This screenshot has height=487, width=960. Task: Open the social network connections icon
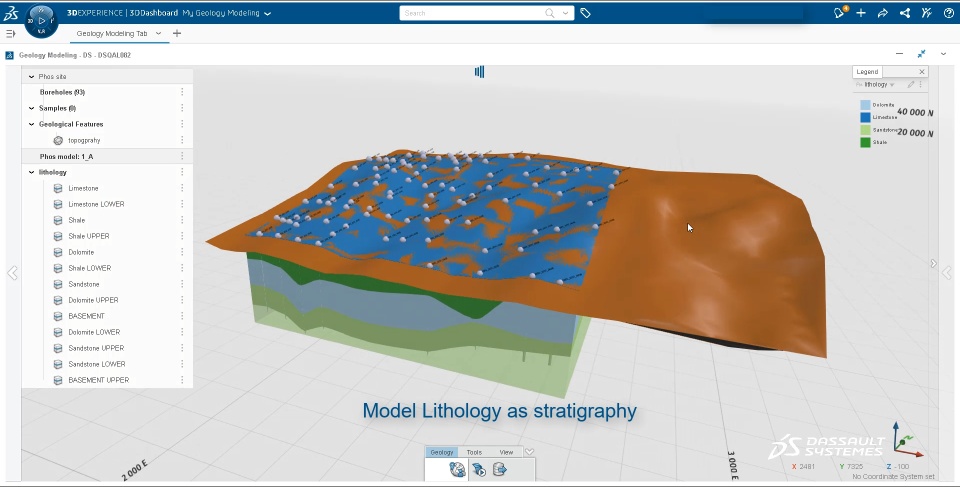pyautogui.click(x=905, y=13)
